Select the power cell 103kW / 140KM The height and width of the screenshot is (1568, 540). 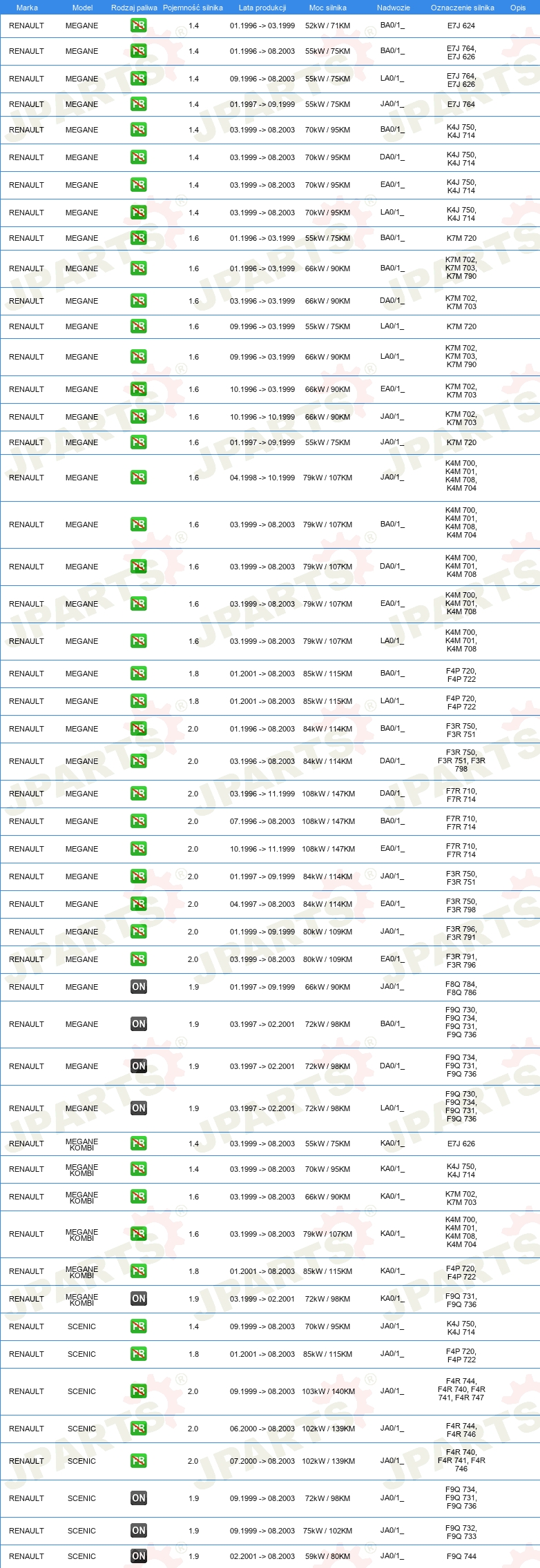coord(328,1391)
